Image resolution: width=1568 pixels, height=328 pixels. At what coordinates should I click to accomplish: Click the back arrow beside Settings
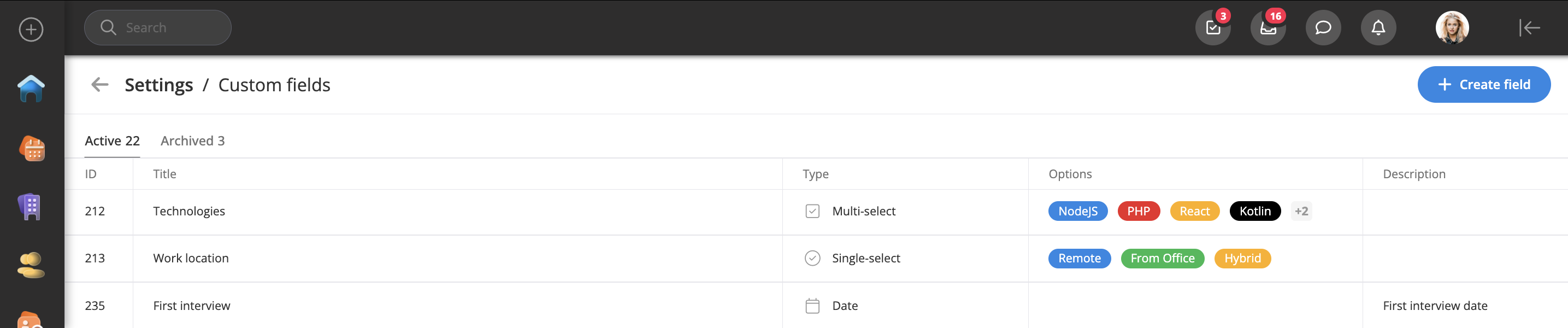(x=100, y=85)
